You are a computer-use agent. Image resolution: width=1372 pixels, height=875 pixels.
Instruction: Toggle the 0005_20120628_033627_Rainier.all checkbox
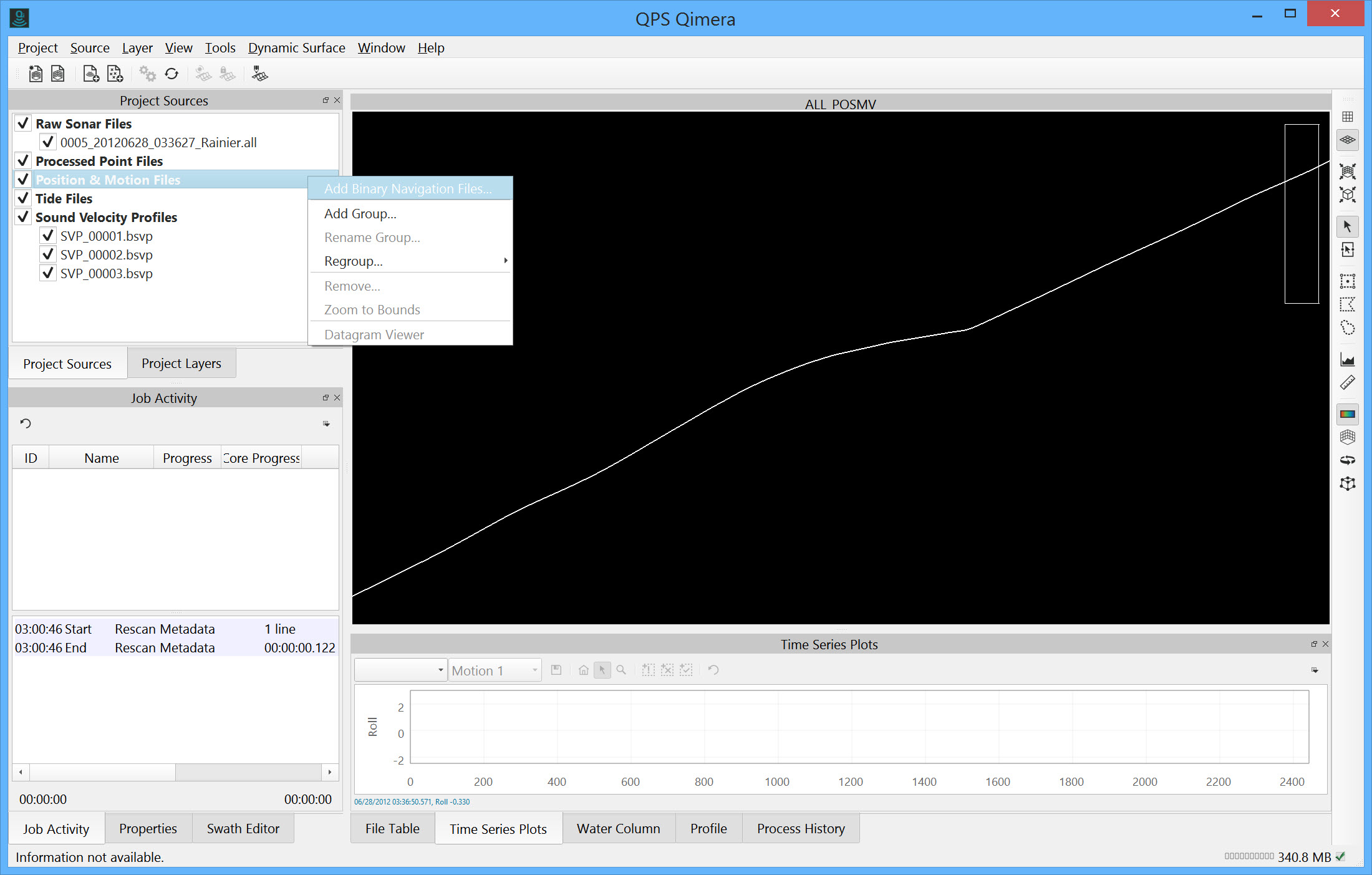(x=48, y=142)
